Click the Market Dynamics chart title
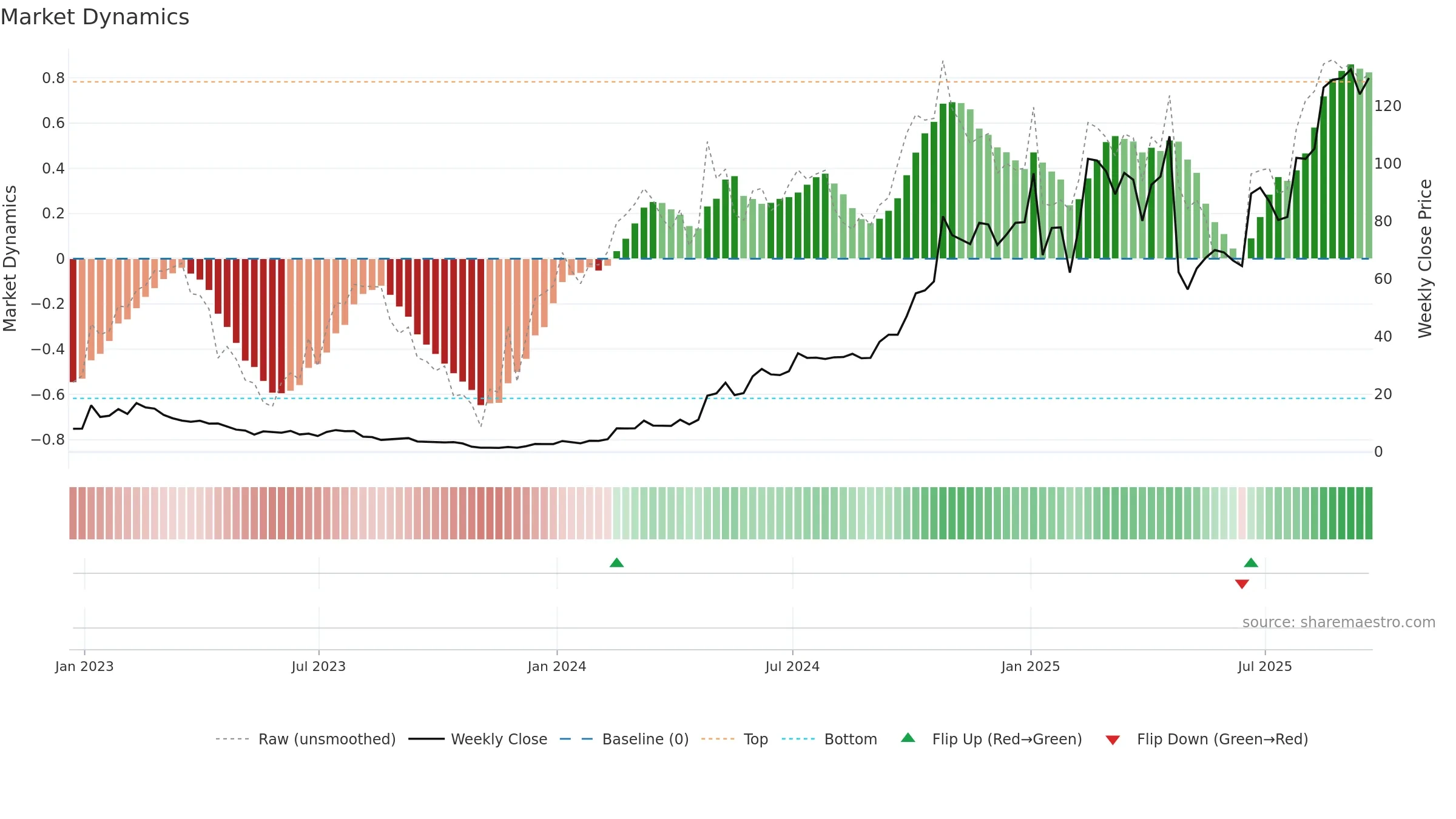This screenshot has width=1456, height=819. pyautogui.click(x=95, y=17)
